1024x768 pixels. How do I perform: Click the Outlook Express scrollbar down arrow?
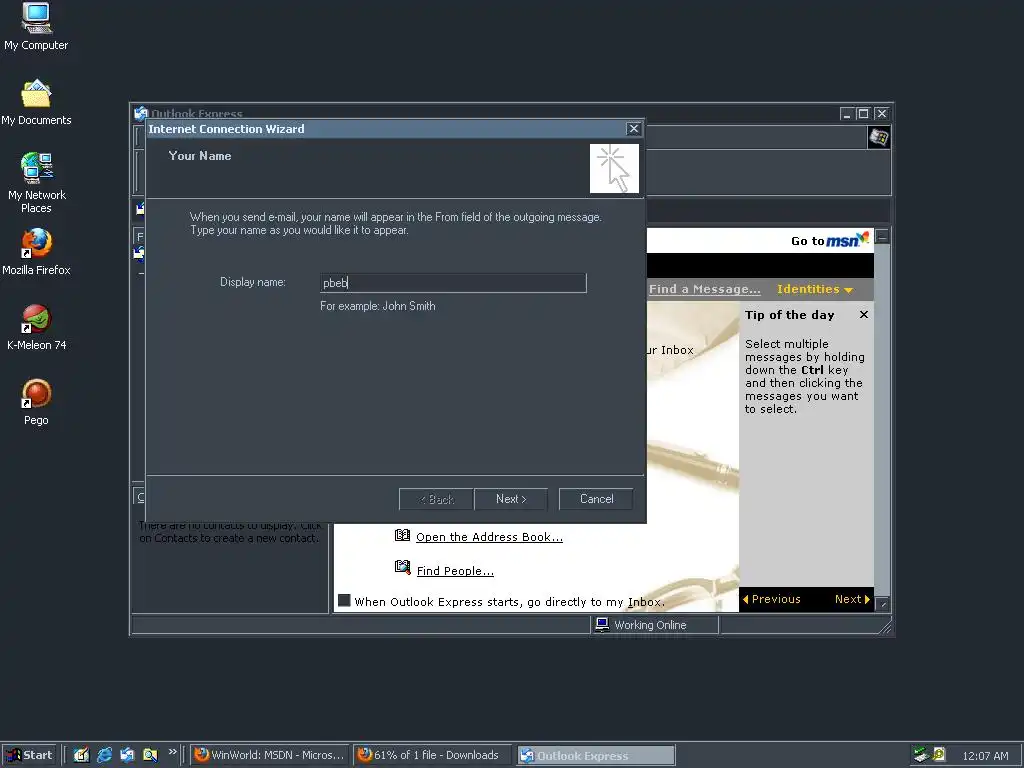tap(882, 604)
